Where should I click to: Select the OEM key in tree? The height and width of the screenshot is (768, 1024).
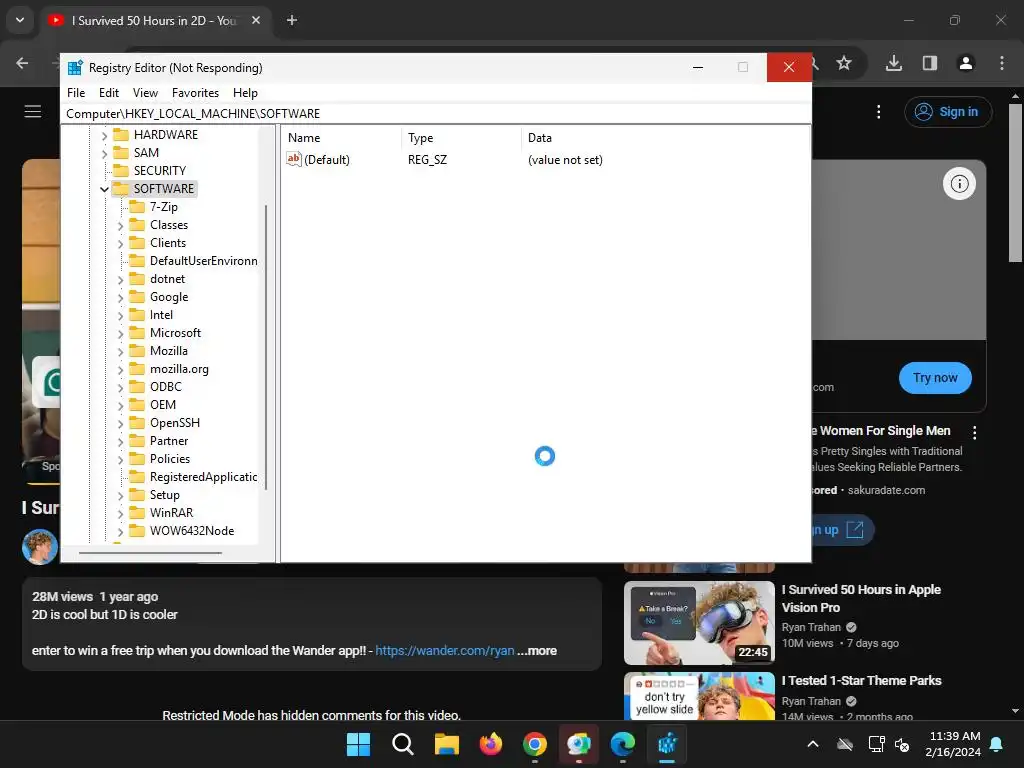[163, 405]
